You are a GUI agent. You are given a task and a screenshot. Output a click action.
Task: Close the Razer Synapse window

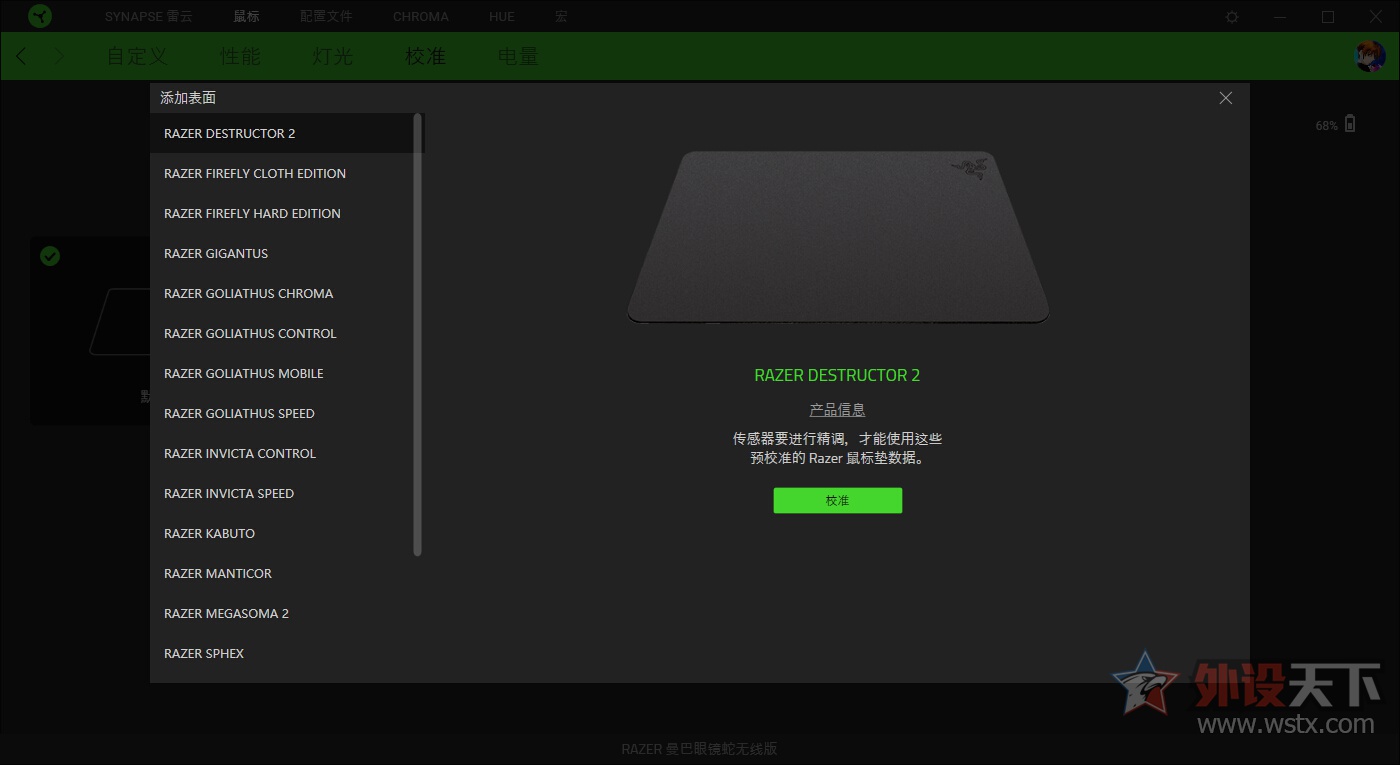point(1376,17)
